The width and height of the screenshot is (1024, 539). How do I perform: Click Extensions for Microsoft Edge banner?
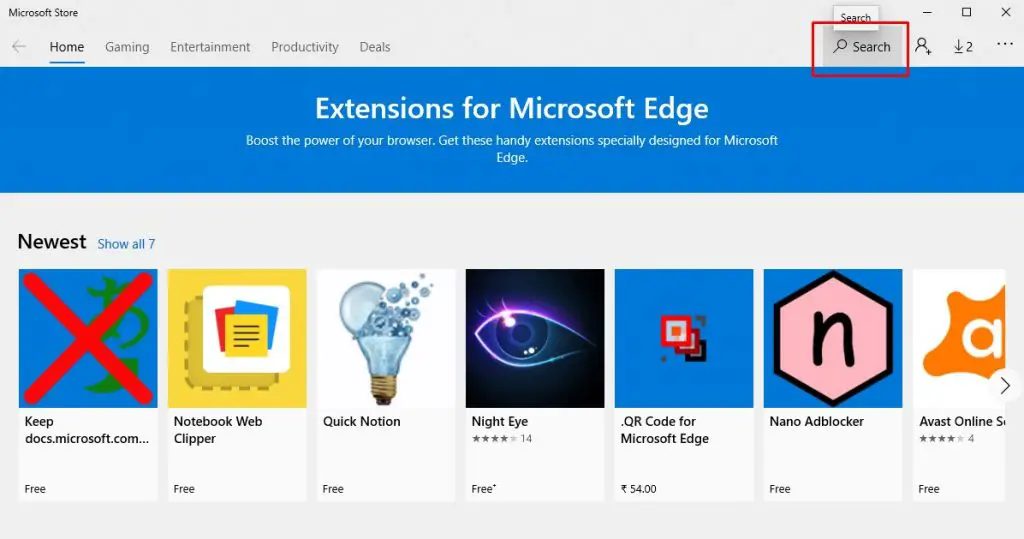pos(512,129)
